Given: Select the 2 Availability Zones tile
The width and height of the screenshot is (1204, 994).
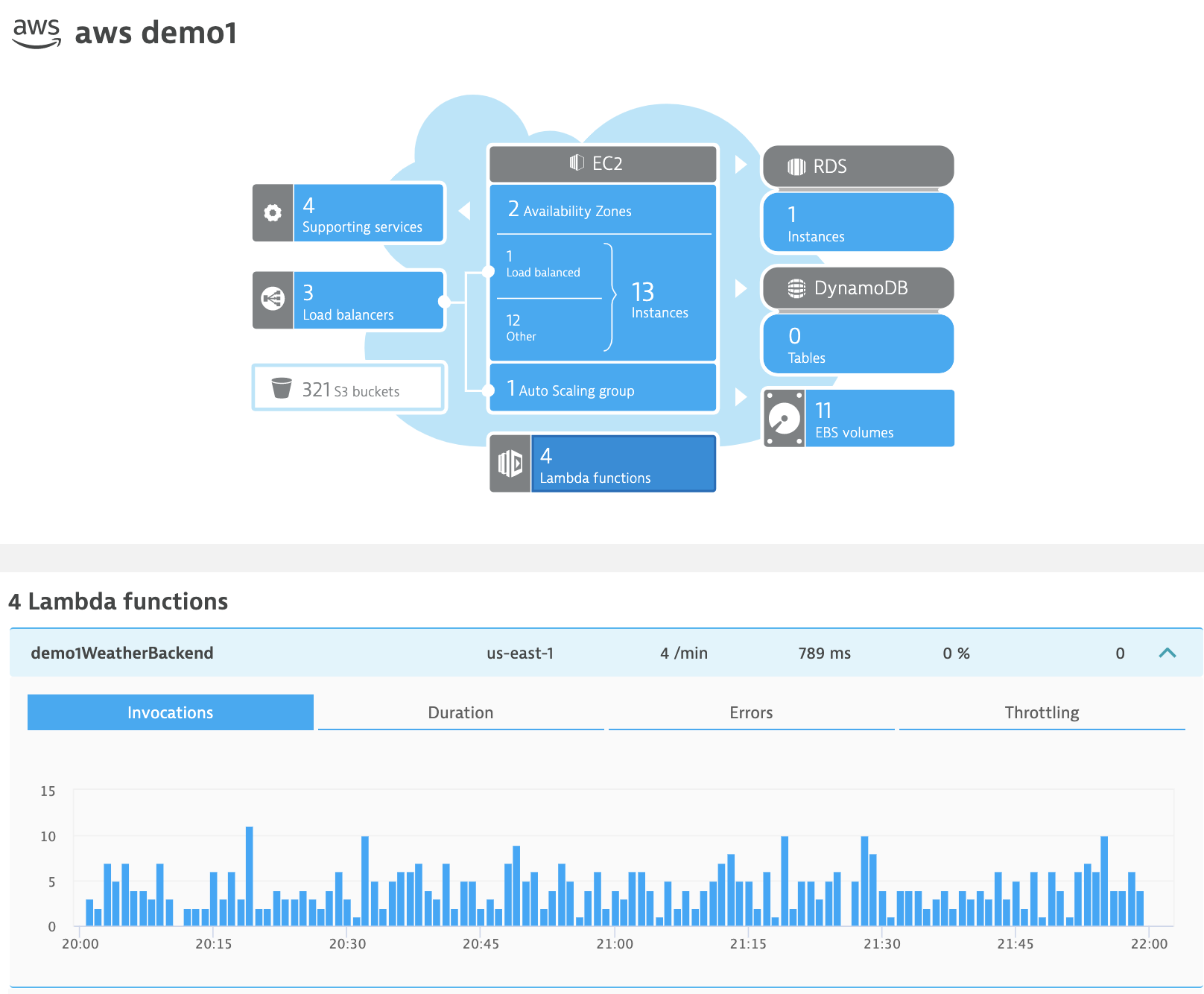Looking at the screenshot, I should (603, 210).
